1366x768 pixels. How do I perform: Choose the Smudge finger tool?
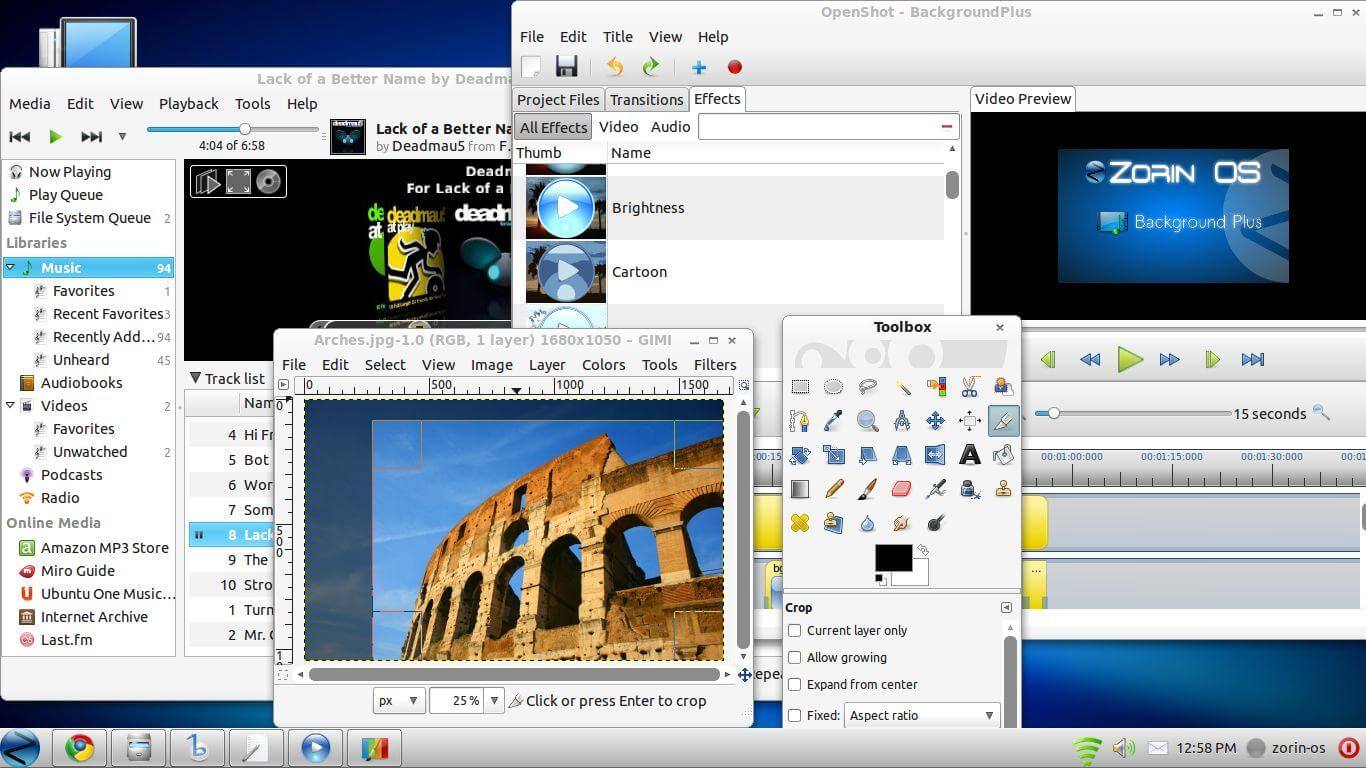click(x=902, y=523)
